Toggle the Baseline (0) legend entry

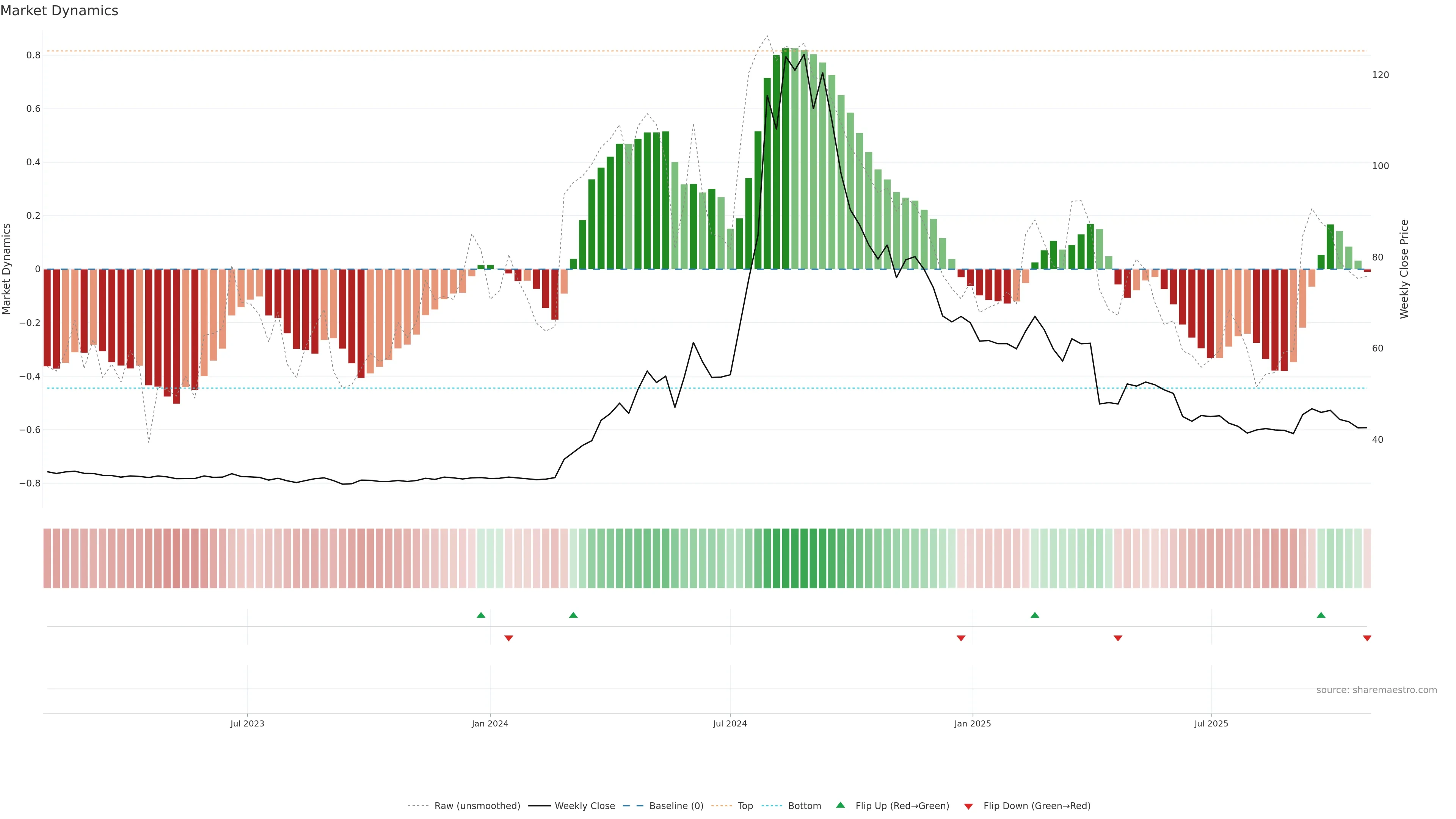pyautogui.click(x=676, y=806)
